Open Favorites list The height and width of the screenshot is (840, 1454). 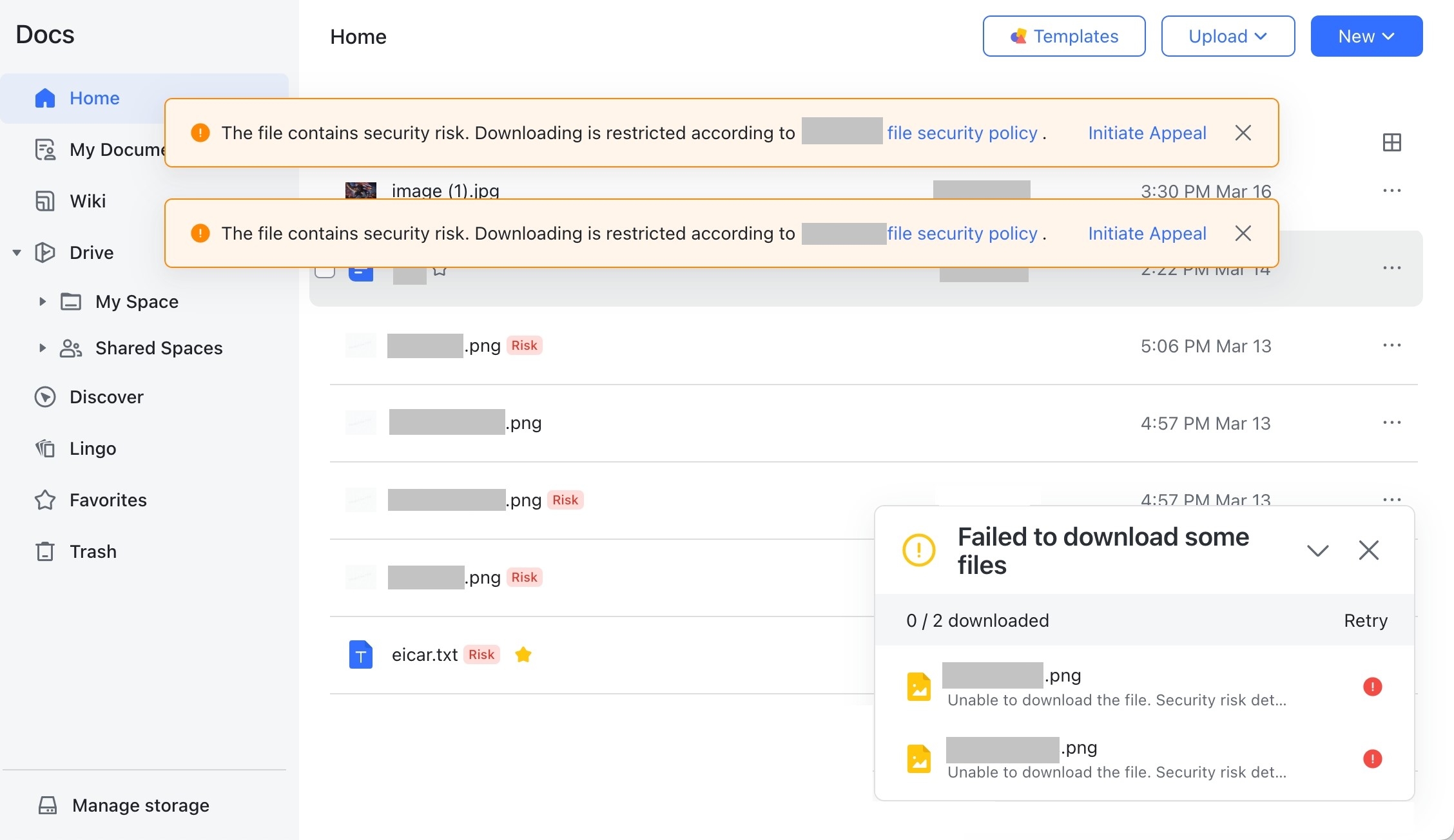pos(108,500)
